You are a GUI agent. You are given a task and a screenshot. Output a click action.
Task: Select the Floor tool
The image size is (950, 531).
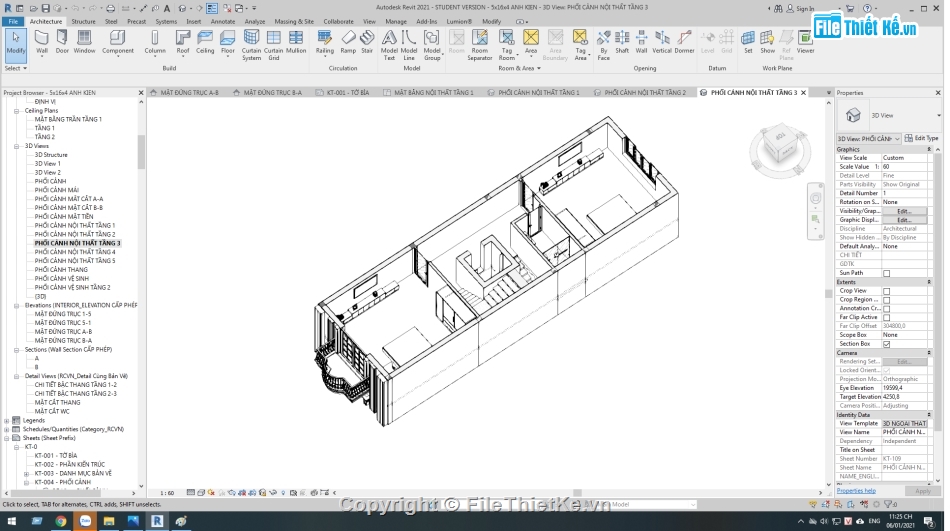coord(228,42)
